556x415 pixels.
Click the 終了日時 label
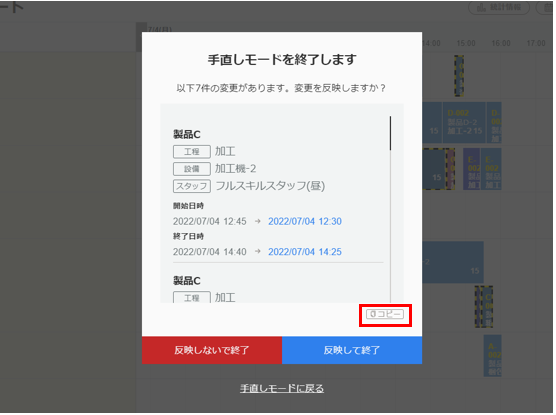tap(188, 236)
